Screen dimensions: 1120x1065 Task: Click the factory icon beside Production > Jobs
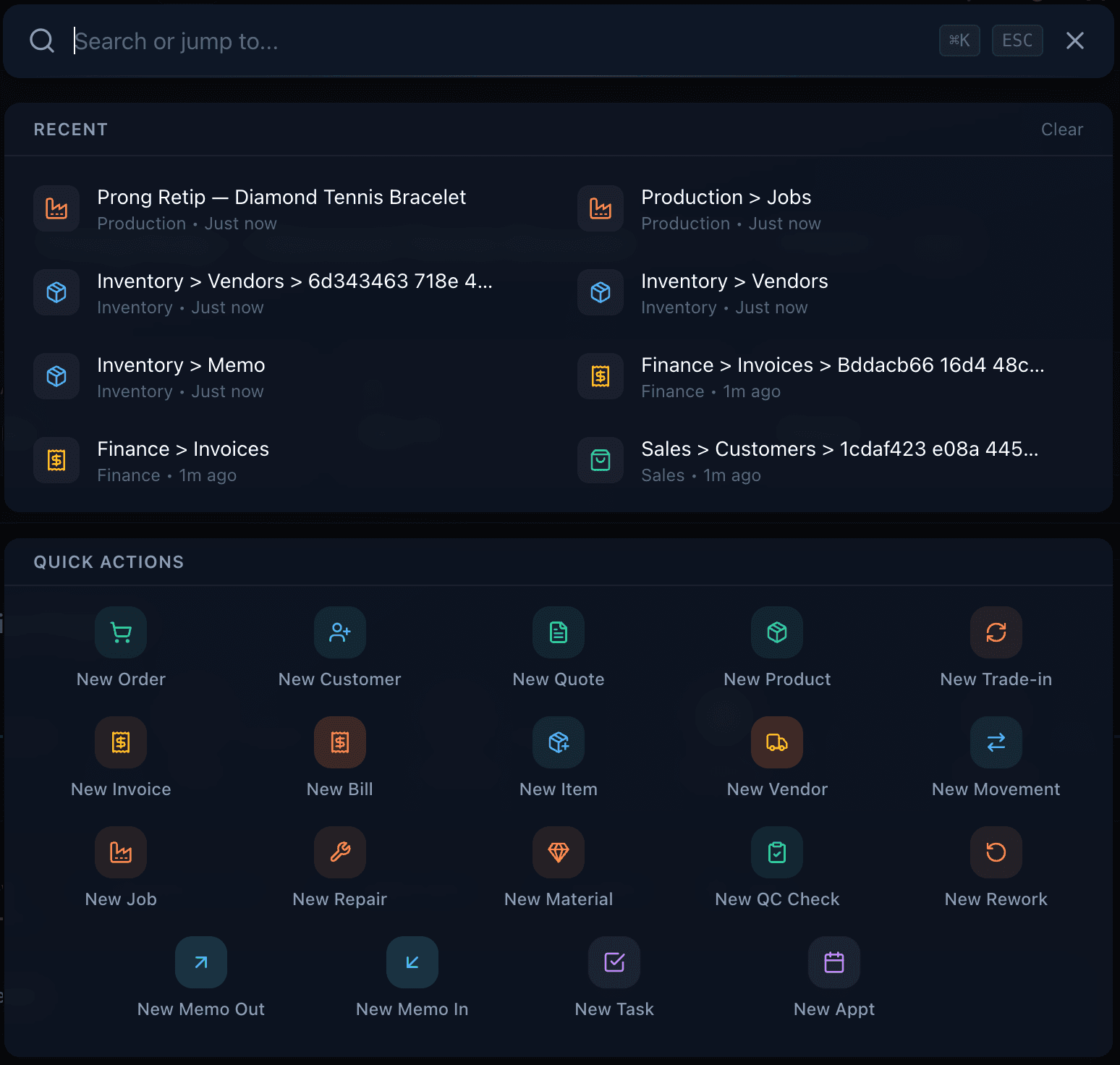click(601, 208)
